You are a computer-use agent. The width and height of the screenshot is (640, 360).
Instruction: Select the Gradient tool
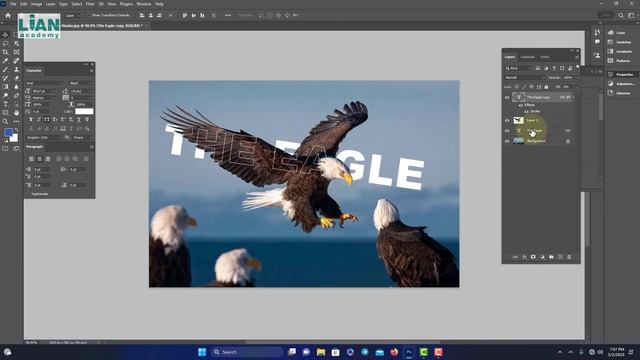click(5, 87)
